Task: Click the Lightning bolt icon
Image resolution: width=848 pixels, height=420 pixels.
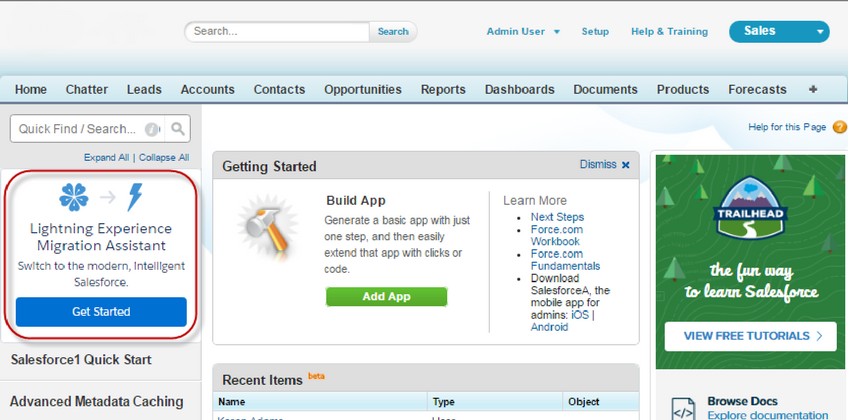Action: [x=135, y=197]
